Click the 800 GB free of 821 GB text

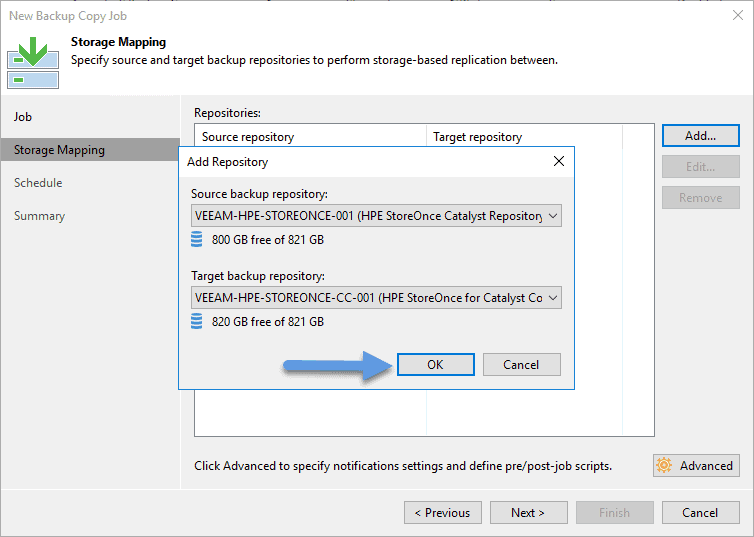[268, 239]
